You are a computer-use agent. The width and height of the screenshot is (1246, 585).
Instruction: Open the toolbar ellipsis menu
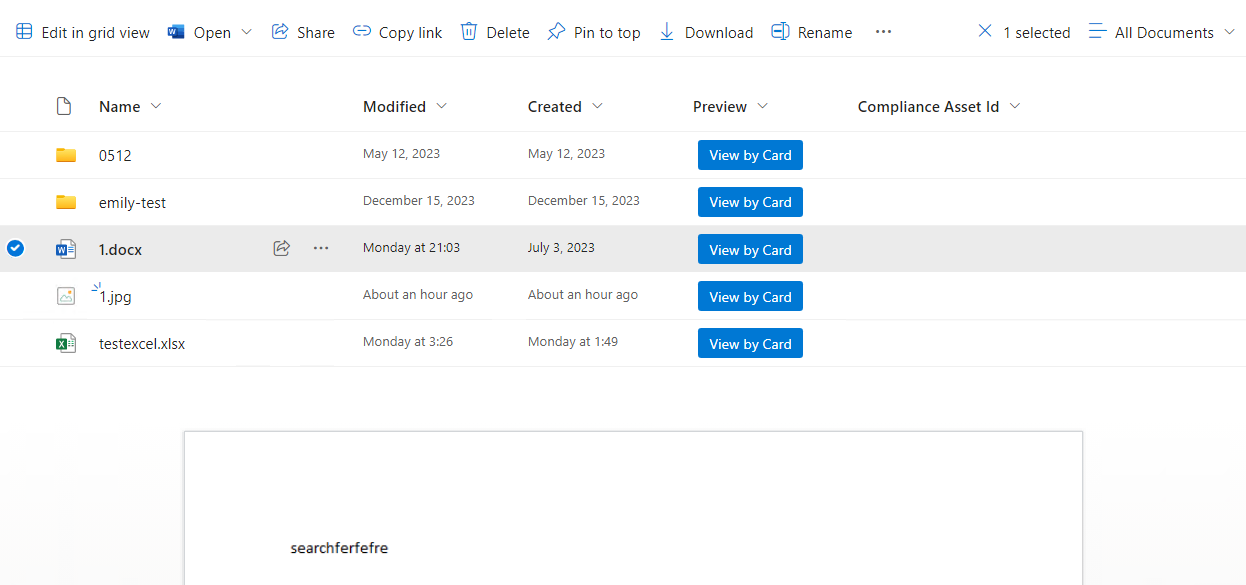pos(883,31)
